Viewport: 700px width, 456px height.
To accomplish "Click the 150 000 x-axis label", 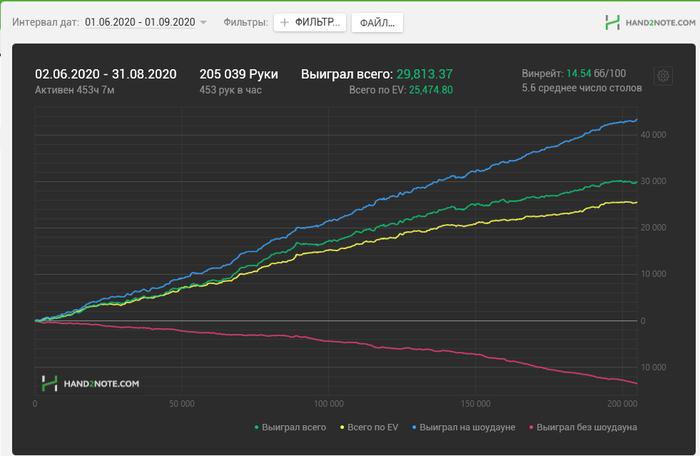I will point(475,404).
